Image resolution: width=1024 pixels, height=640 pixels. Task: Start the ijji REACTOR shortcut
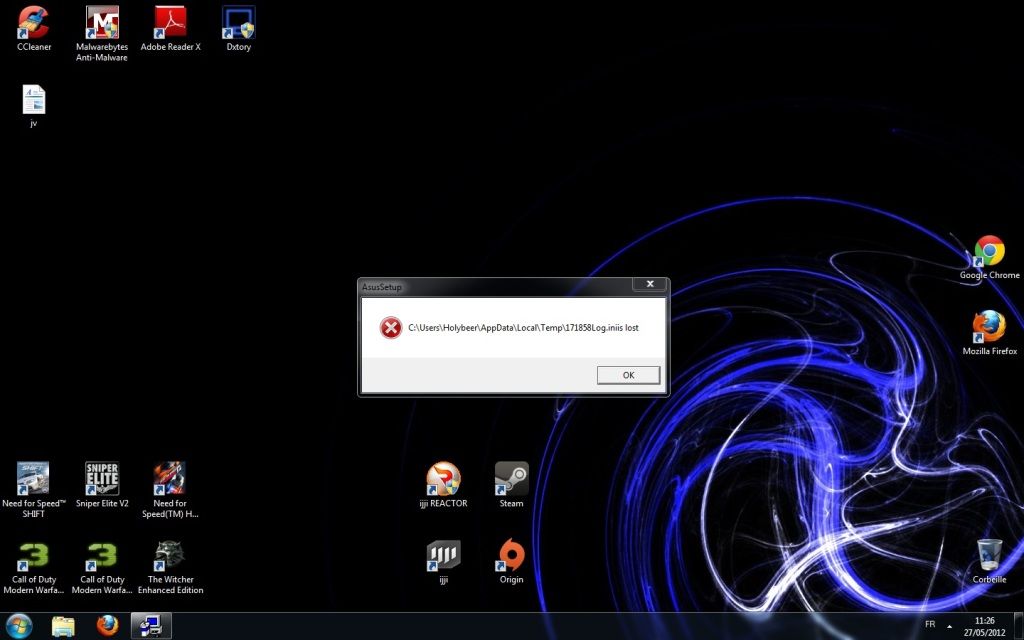443,480
